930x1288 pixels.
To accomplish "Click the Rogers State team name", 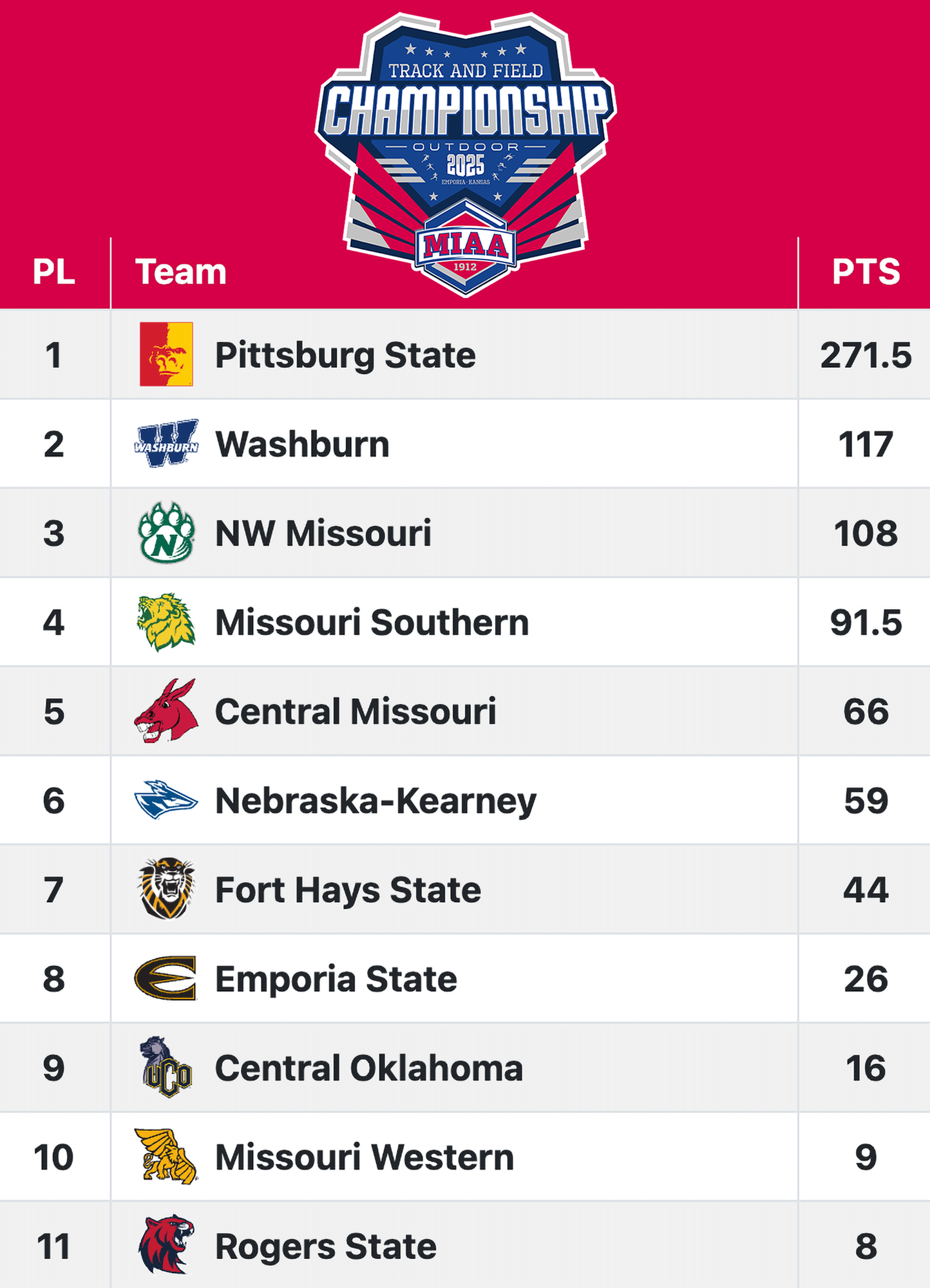I will 325,1247.
